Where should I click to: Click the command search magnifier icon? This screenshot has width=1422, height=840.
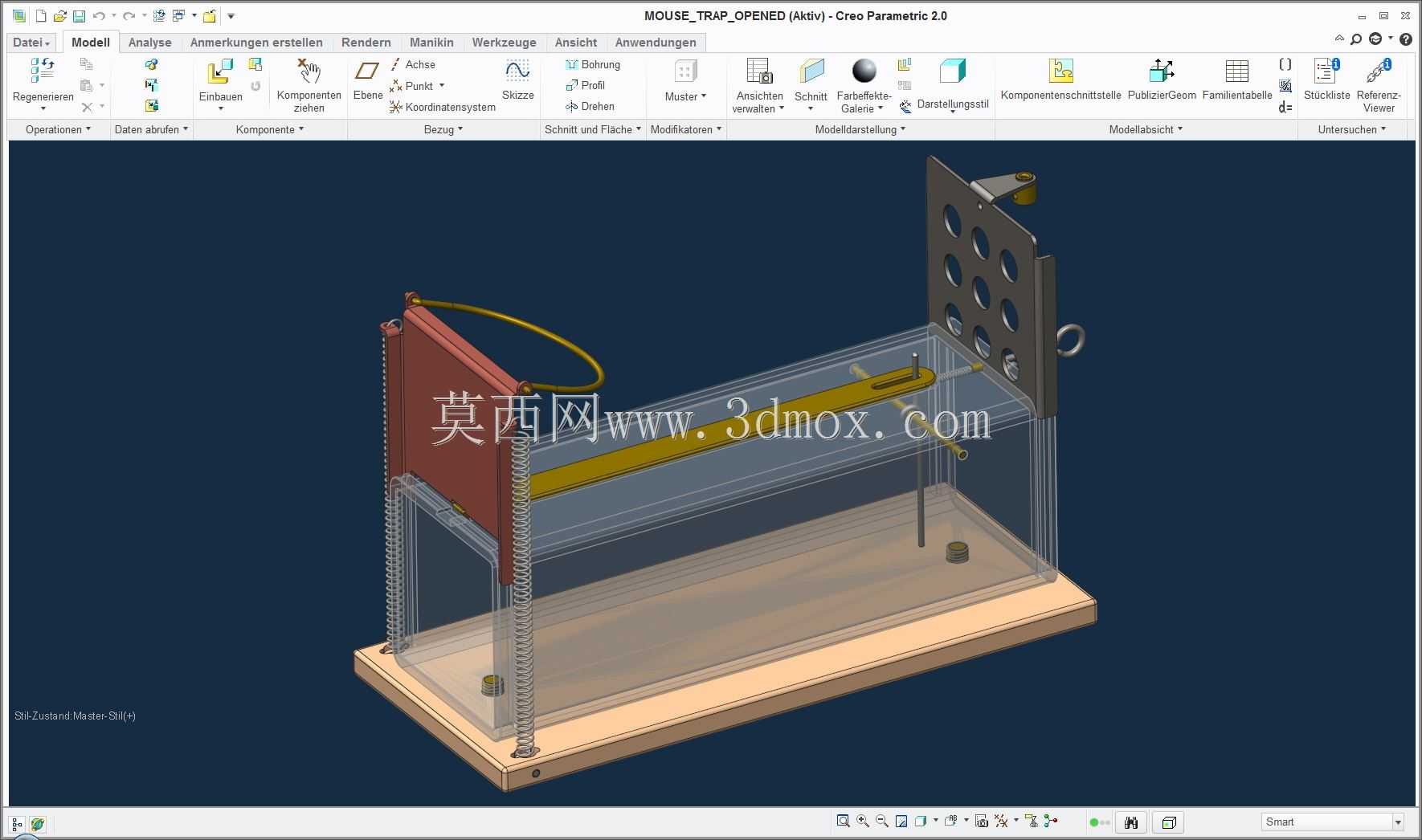point(1356,39)
